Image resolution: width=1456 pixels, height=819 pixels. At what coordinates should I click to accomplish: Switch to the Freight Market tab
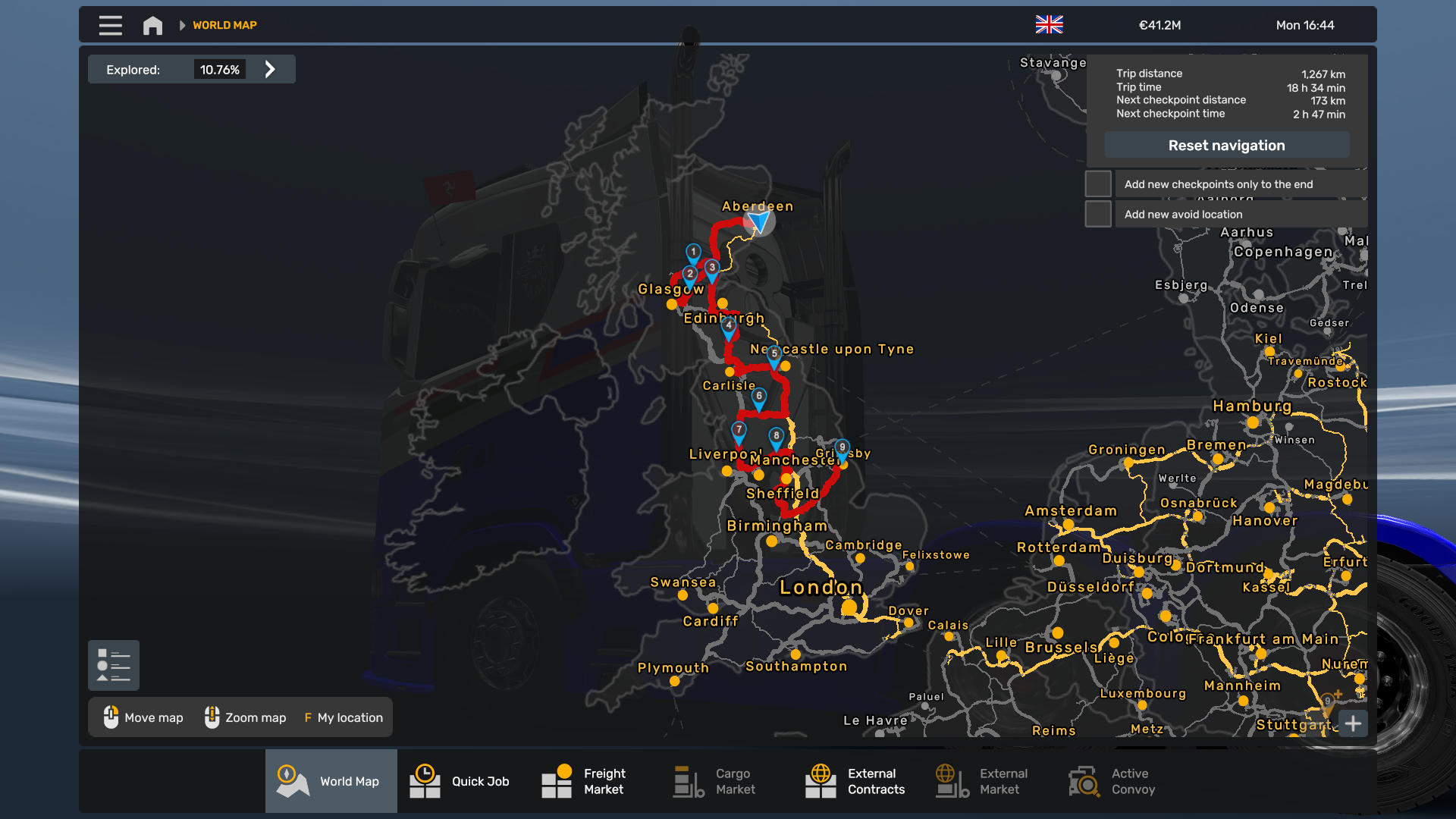point(584,781)
